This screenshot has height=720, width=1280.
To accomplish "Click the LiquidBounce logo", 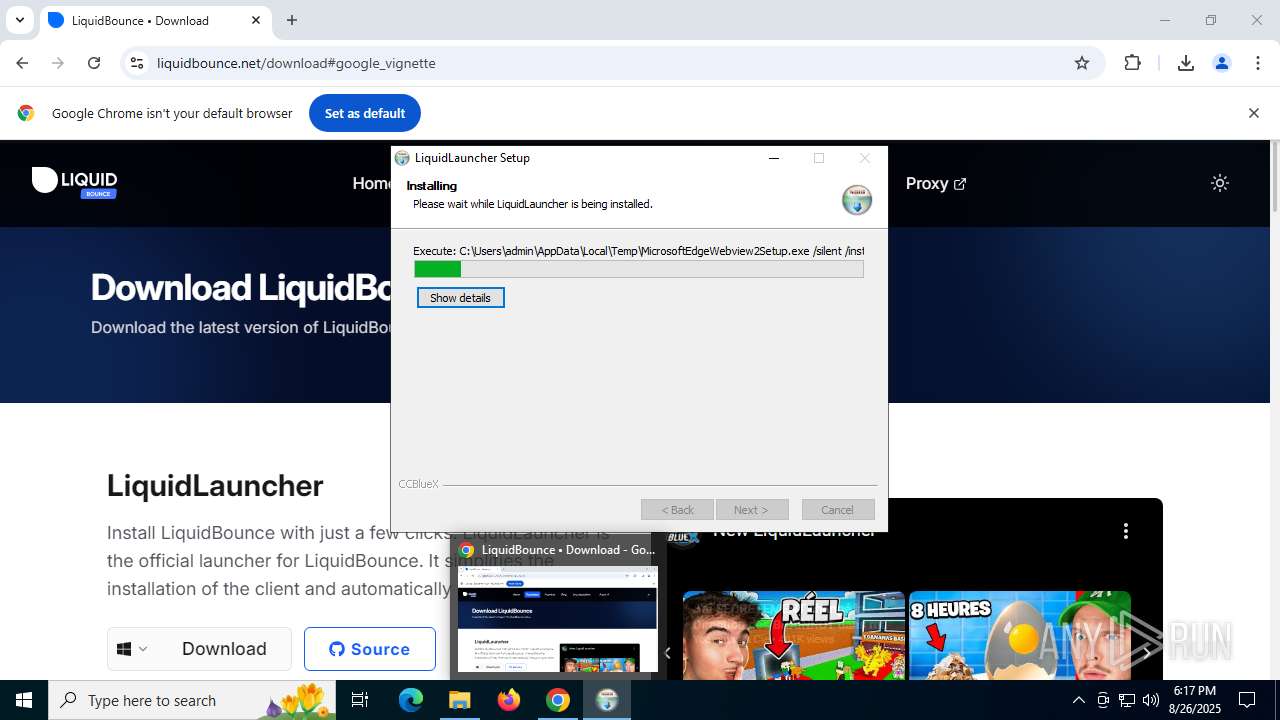I will pyautogui.click(x=75, y=182).
